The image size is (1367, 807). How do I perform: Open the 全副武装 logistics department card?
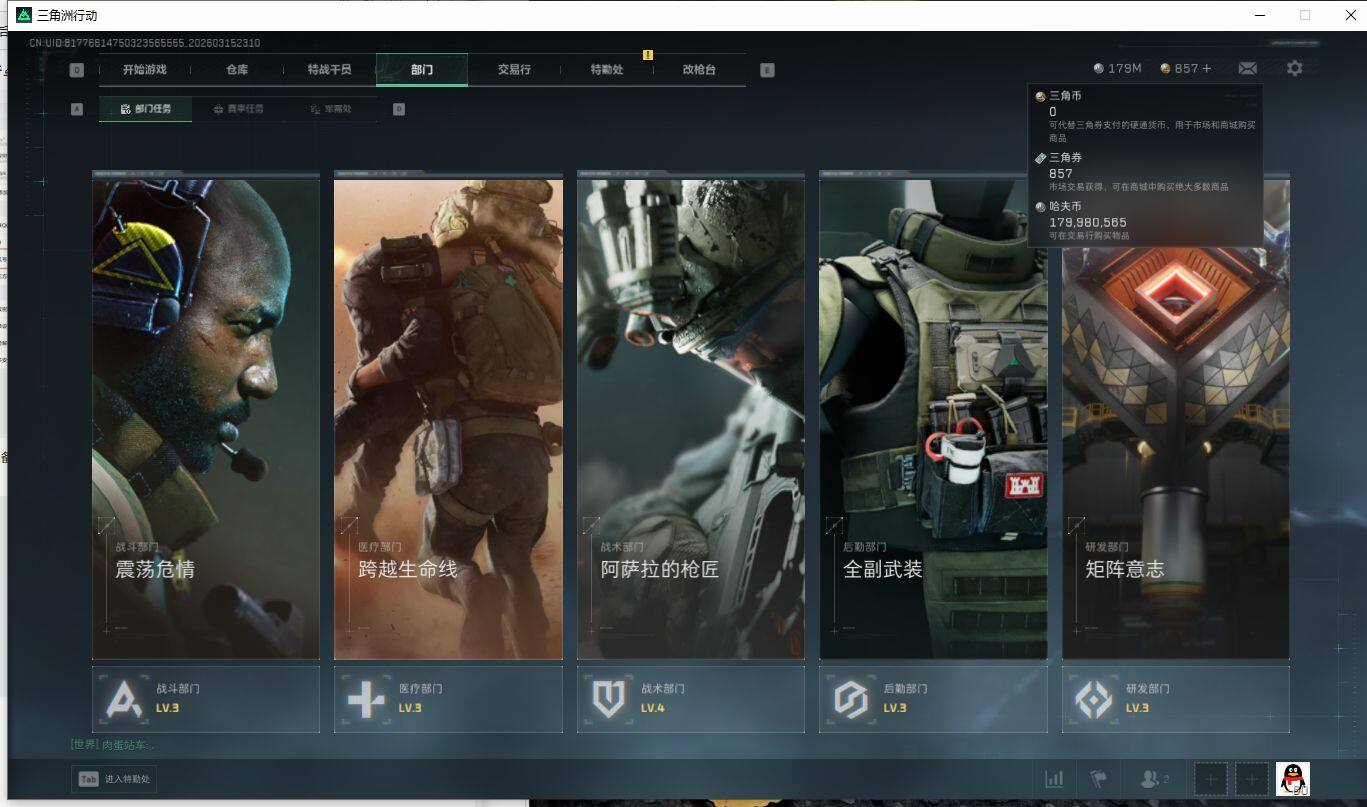click(933, 418)
